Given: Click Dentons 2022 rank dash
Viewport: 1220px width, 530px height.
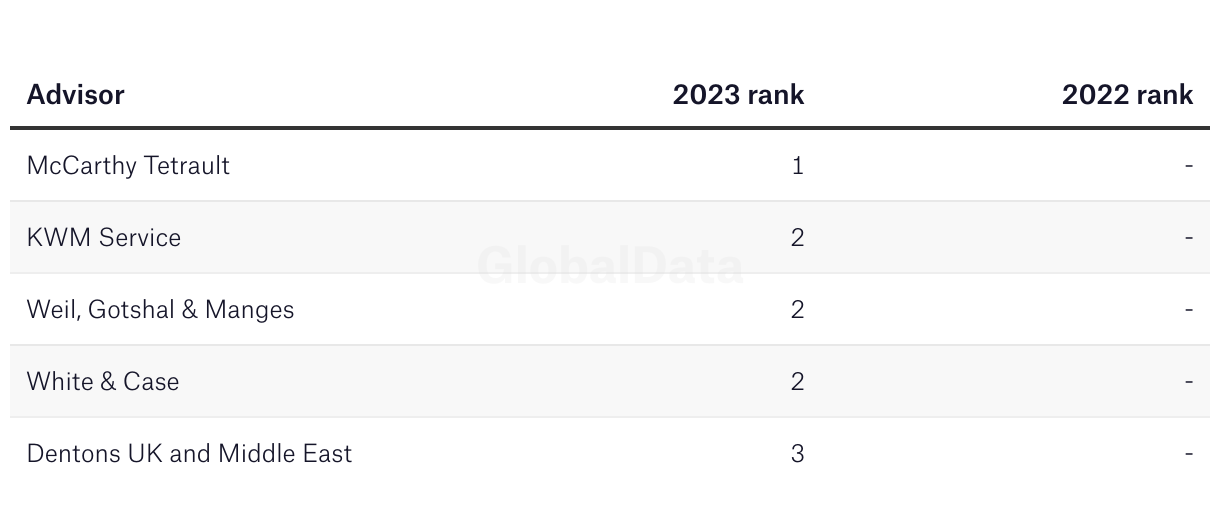Looking at the screenshot, I should click(1189, 454).
